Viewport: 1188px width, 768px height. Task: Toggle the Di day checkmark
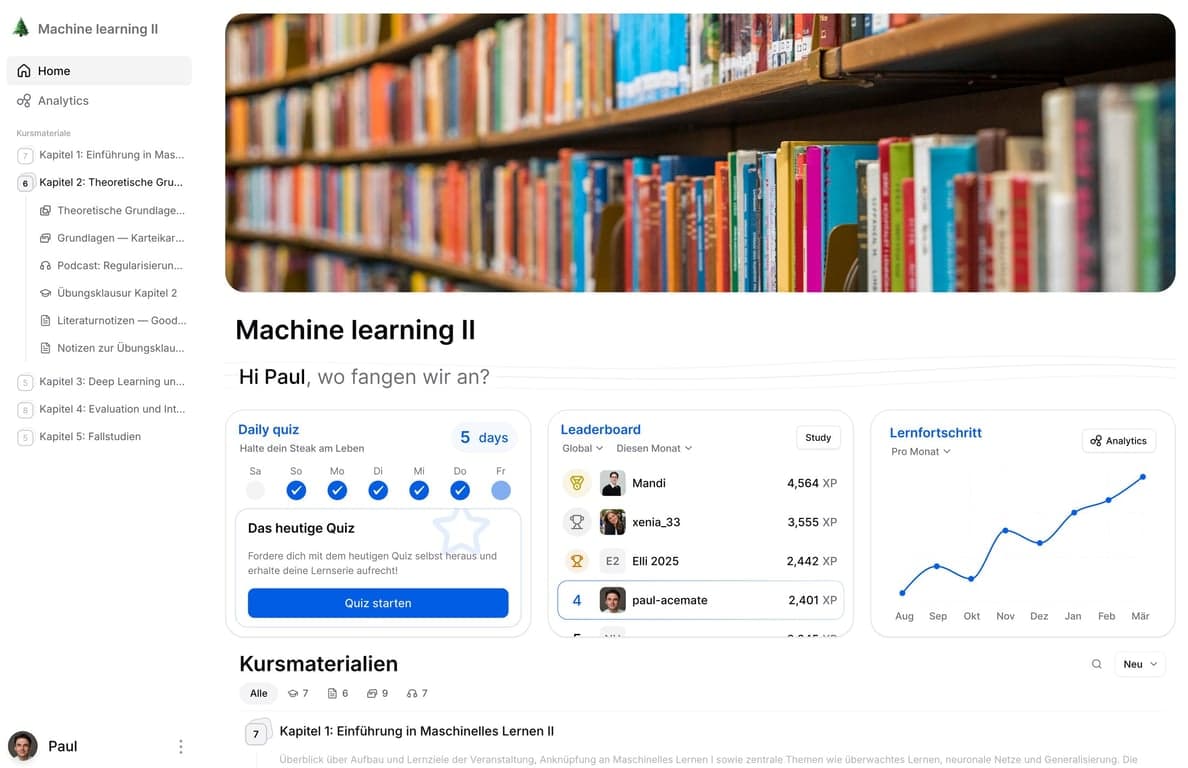tap(378, 491)
